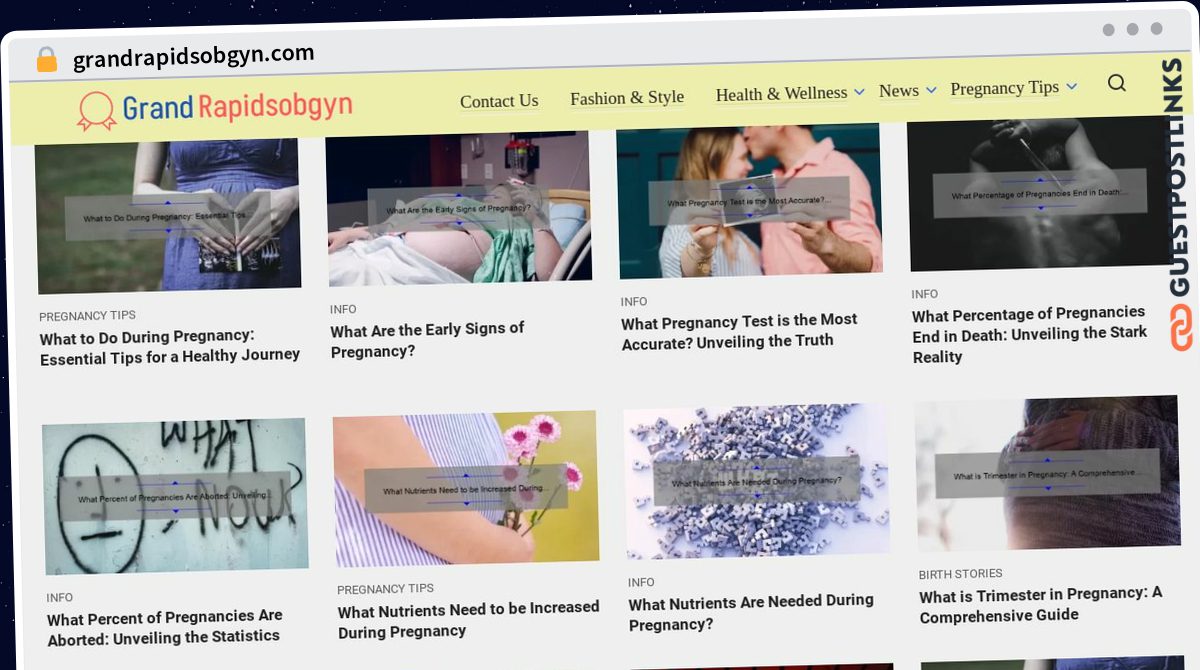The image size is (1200, 670).
Task: Open the Contact Us menu item
Action: [499, 101]
